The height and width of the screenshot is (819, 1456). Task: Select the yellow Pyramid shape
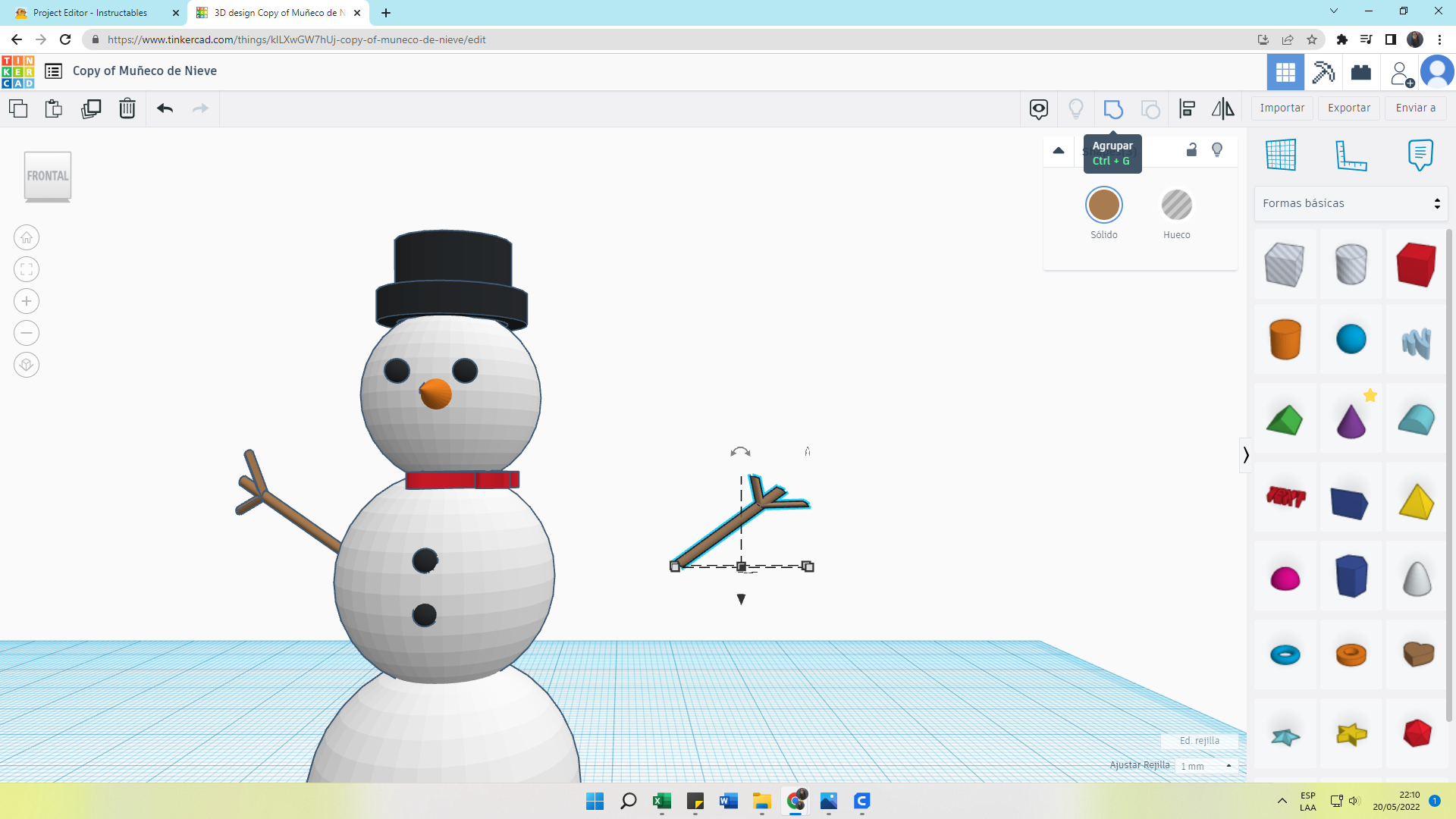(x=1417, y=501)
